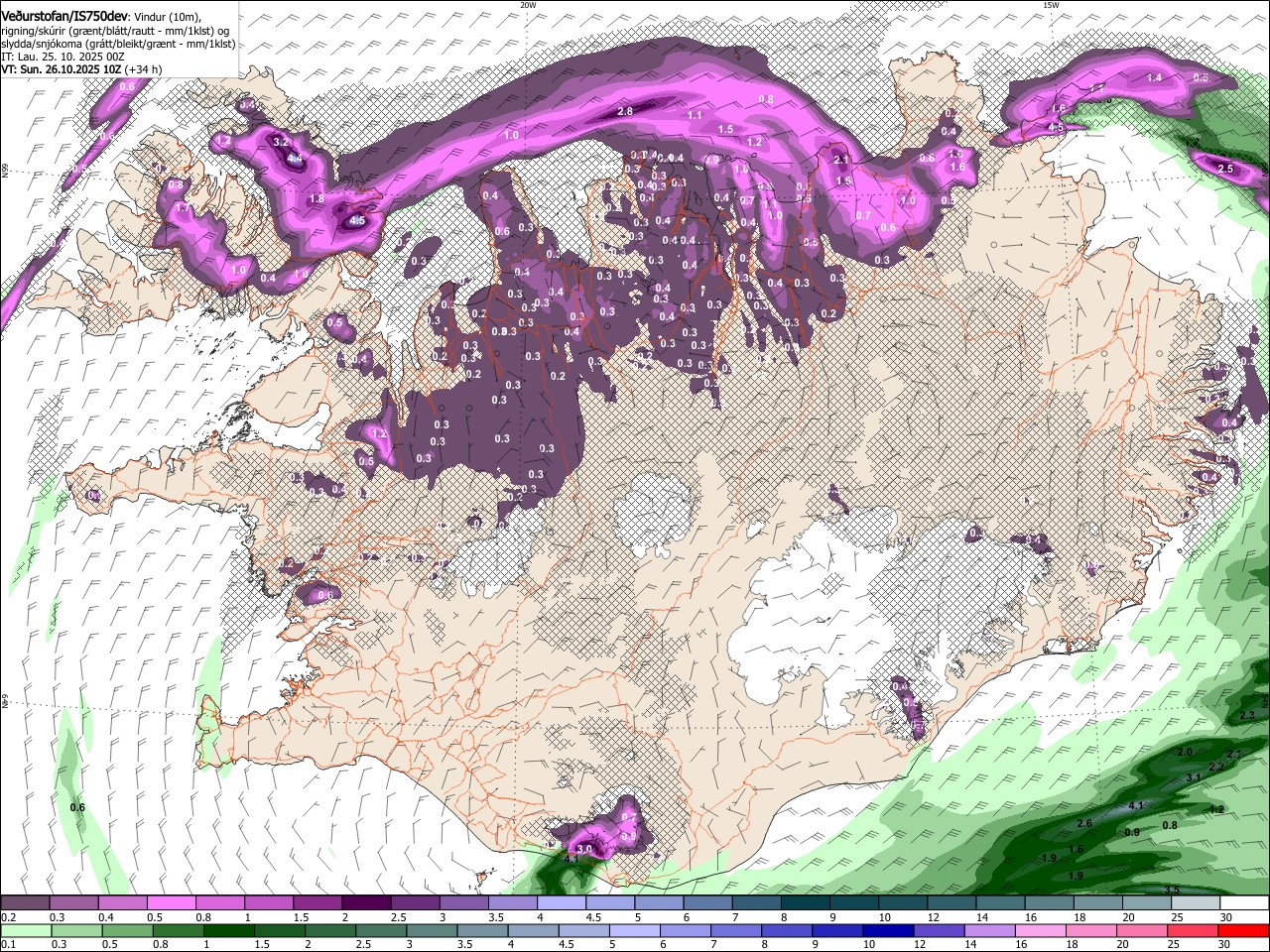Click the 1.4 snowfall value in the northeast
1270x952 pixels.
pos(1154,78)
